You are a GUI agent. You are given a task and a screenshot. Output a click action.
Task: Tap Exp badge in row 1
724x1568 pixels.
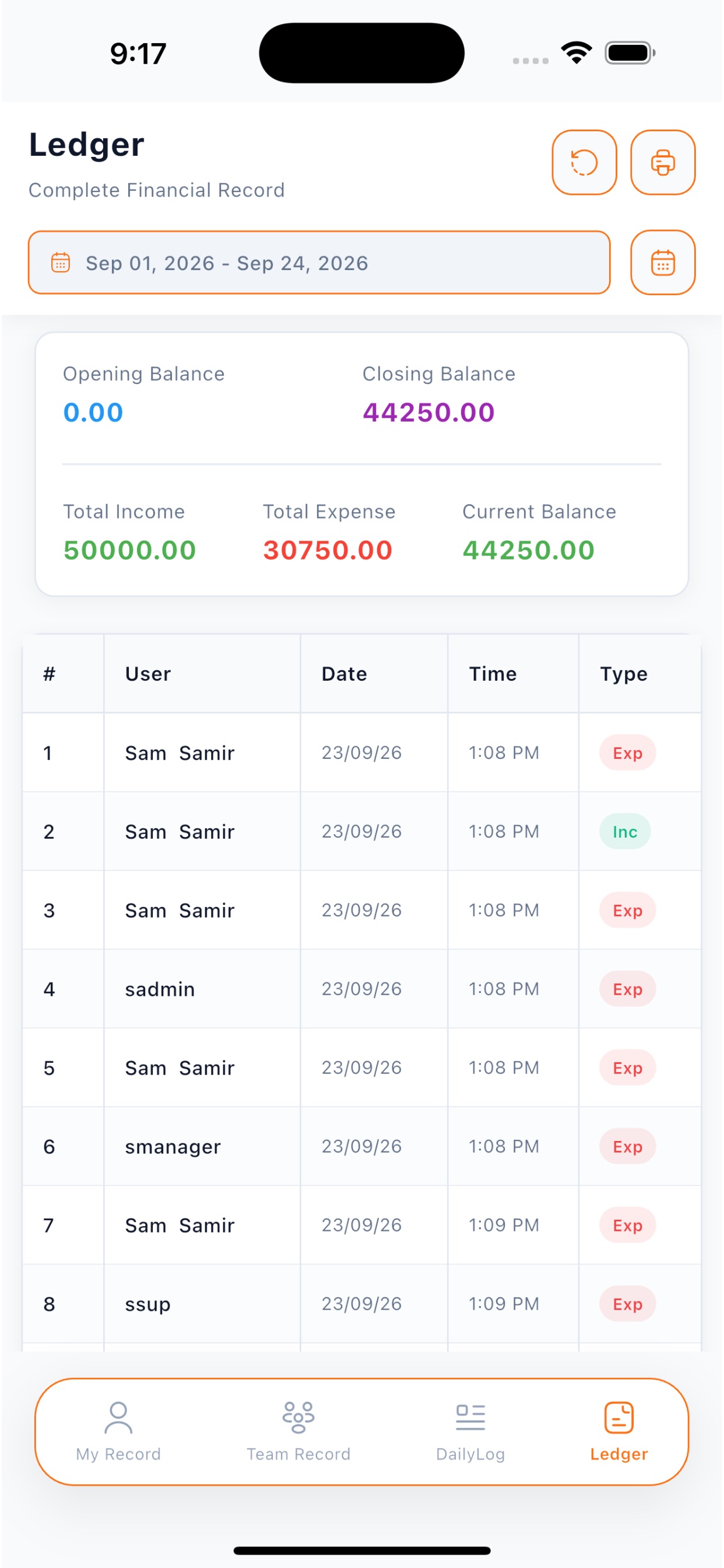627,753
